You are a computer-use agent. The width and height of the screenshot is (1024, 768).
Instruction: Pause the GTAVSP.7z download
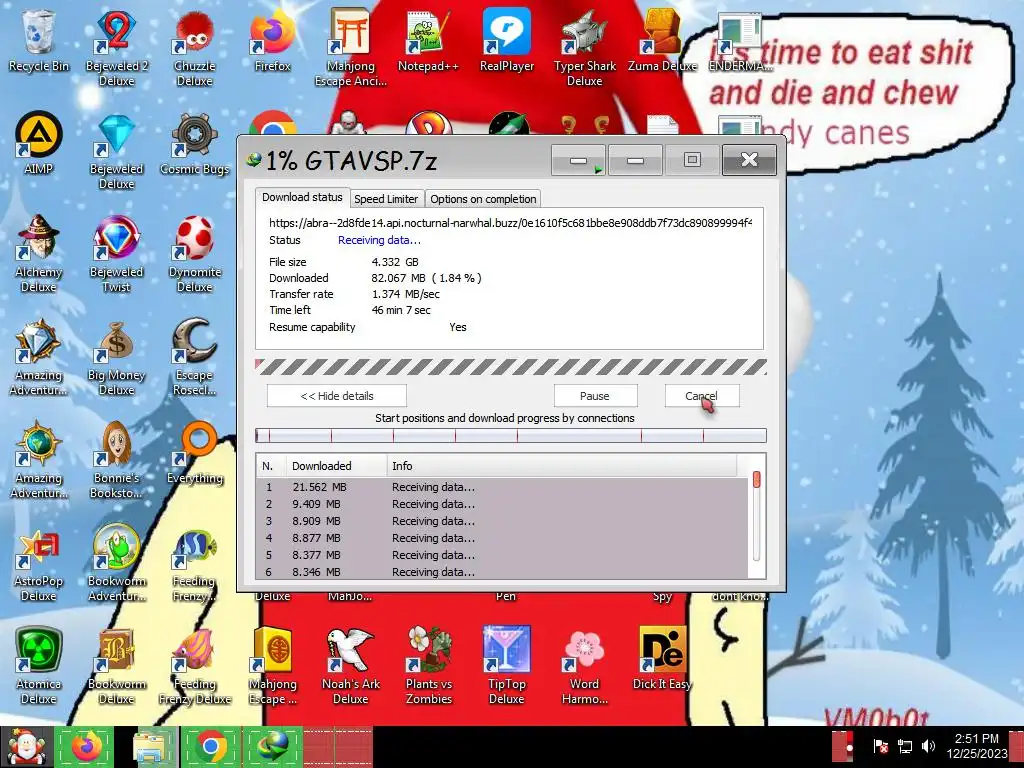(x=595, y=396)
